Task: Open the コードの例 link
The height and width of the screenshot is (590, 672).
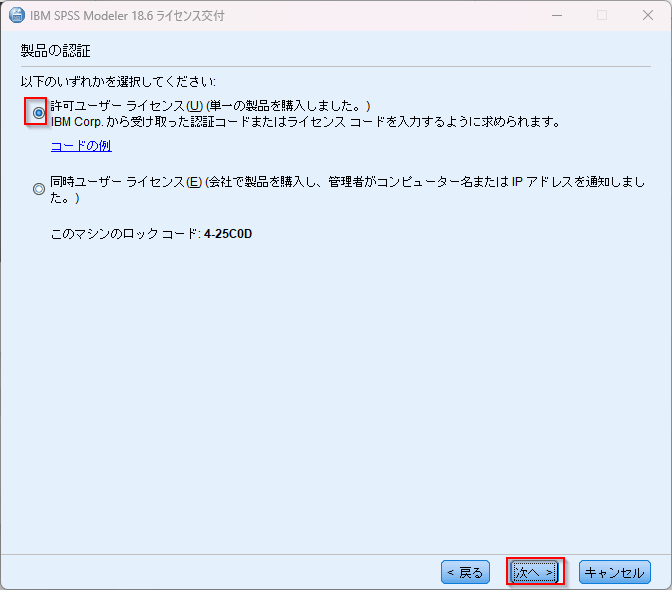Action: [81, 146]
